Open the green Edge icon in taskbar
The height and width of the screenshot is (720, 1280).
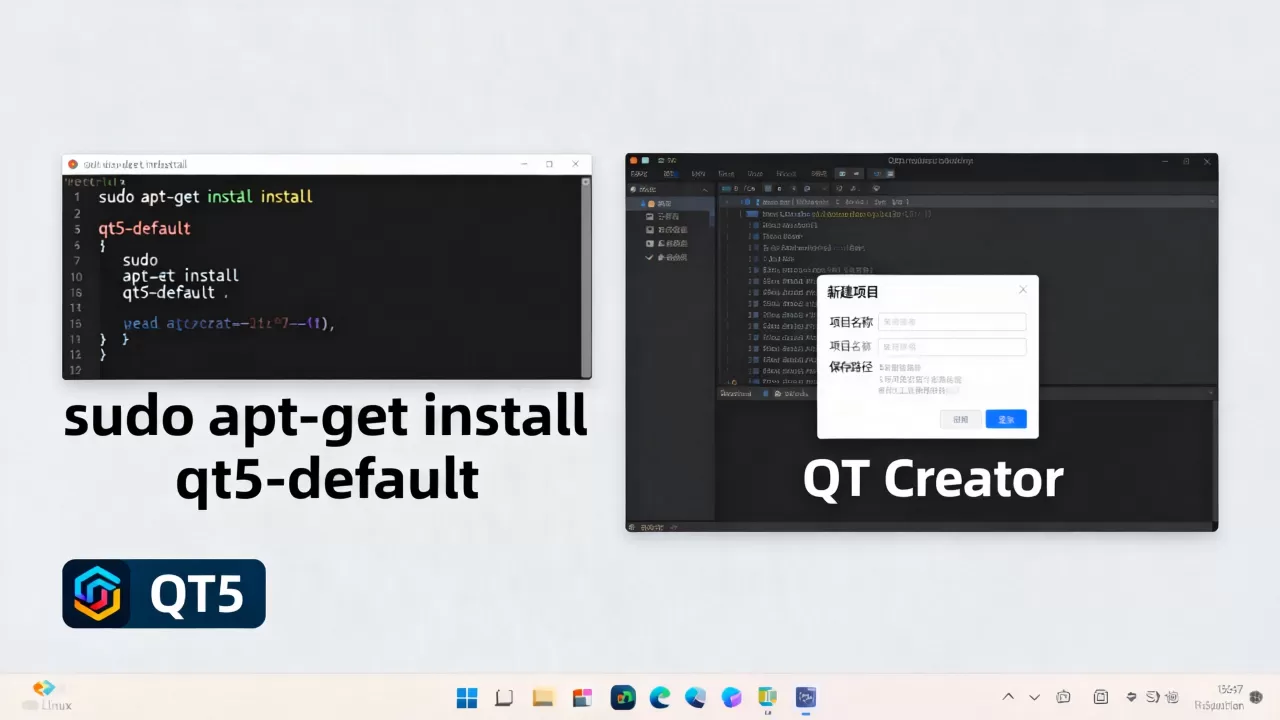[x=659, y=697]
